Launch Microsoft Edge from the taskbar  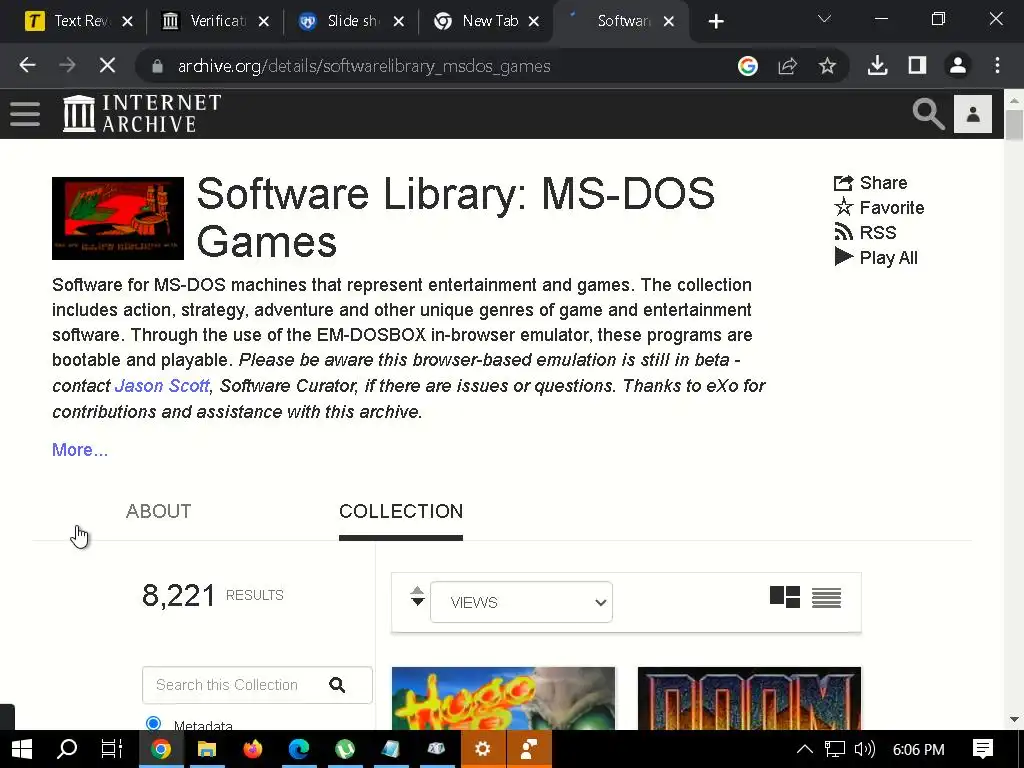pyautogui.click(x=298, y=749)
